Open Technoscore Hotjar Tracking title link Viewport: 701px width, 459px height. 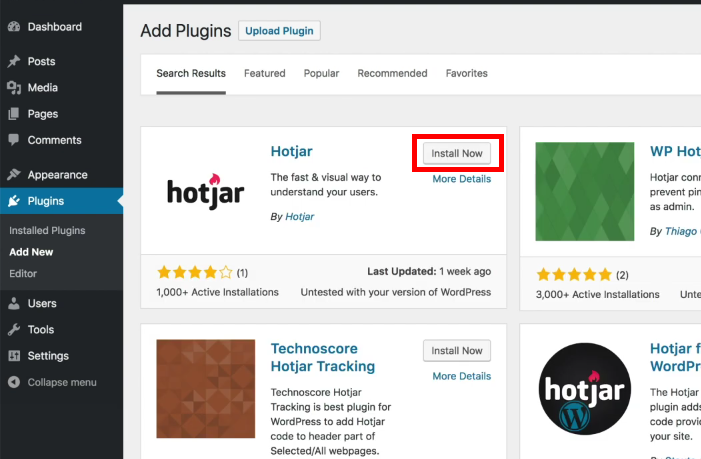pos(323,358)
